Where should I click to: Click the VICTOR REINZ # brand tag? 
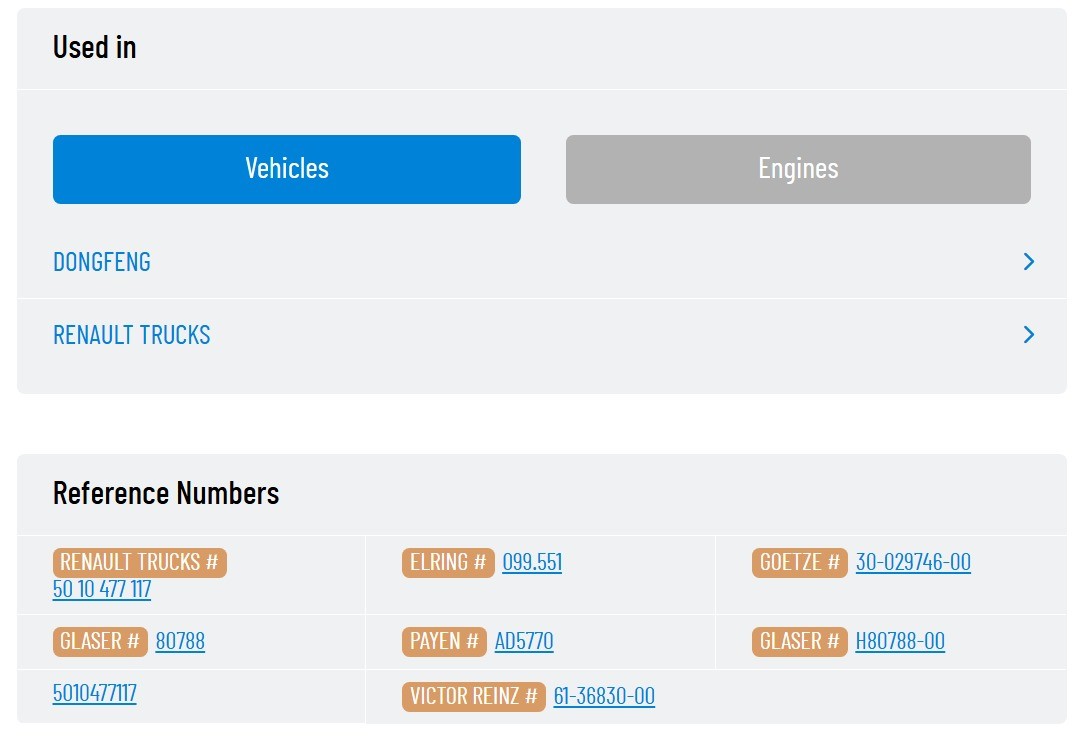click(x=474, y=696)
